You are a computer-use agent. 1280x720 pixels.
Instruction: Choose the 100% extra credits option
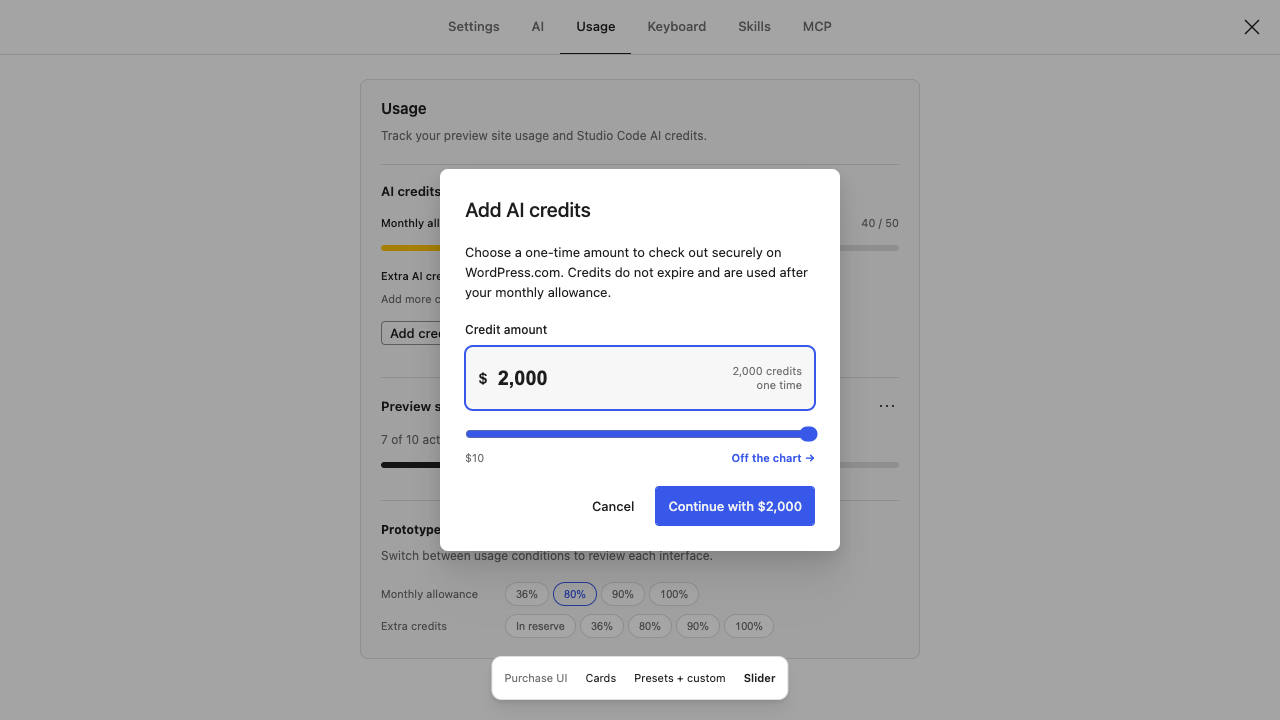749,626
